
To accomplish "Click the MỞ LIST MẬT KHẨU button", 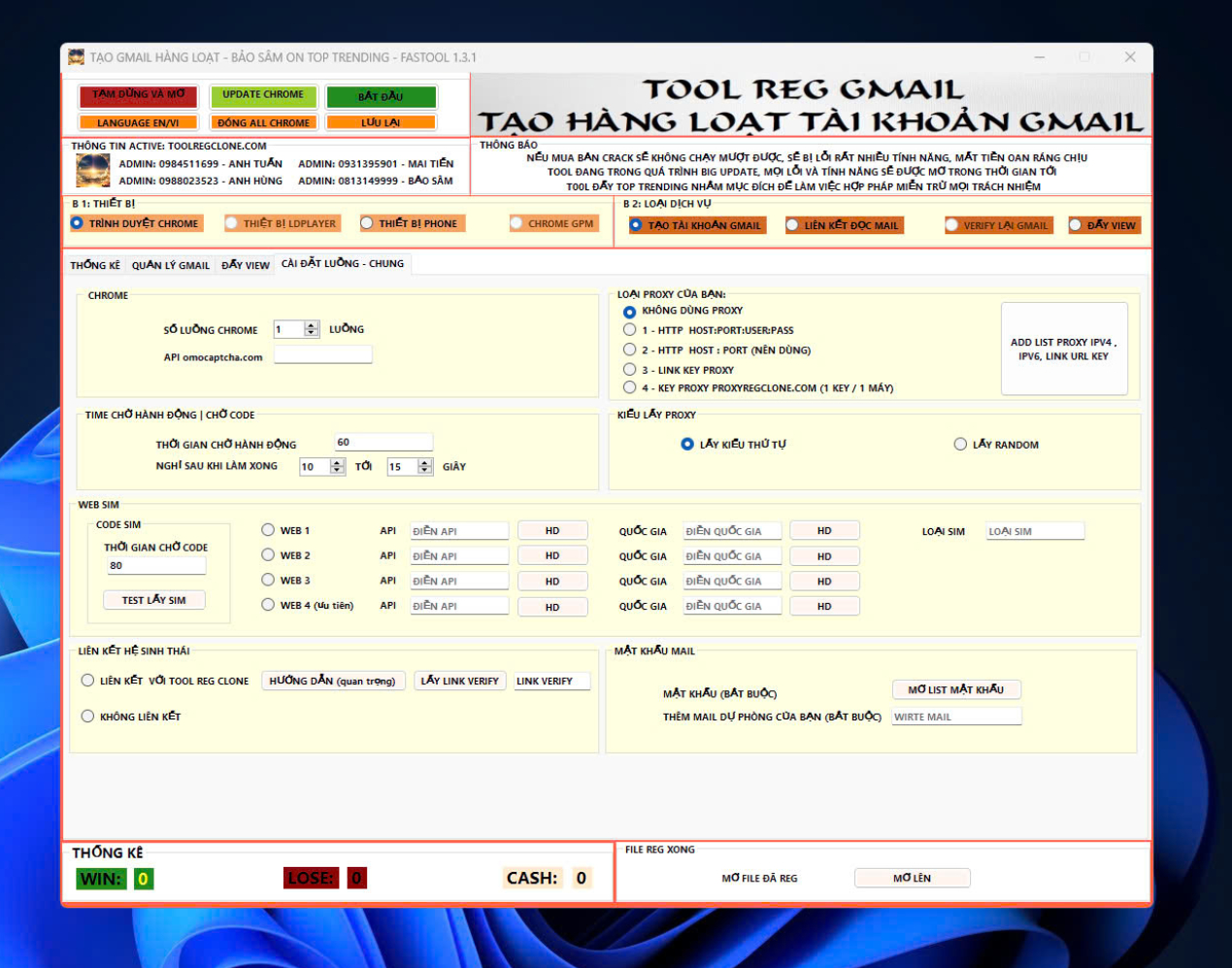I will tap(955, 689).
